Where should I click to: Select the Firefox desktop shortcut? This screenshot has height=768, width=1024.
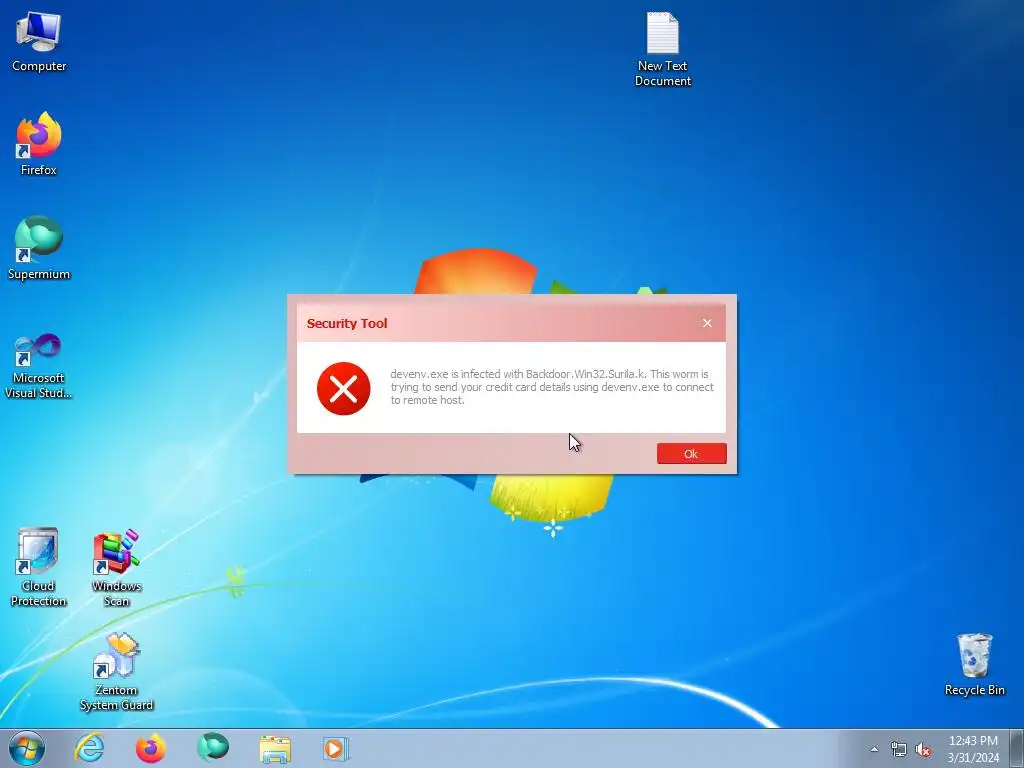(39, 144)
